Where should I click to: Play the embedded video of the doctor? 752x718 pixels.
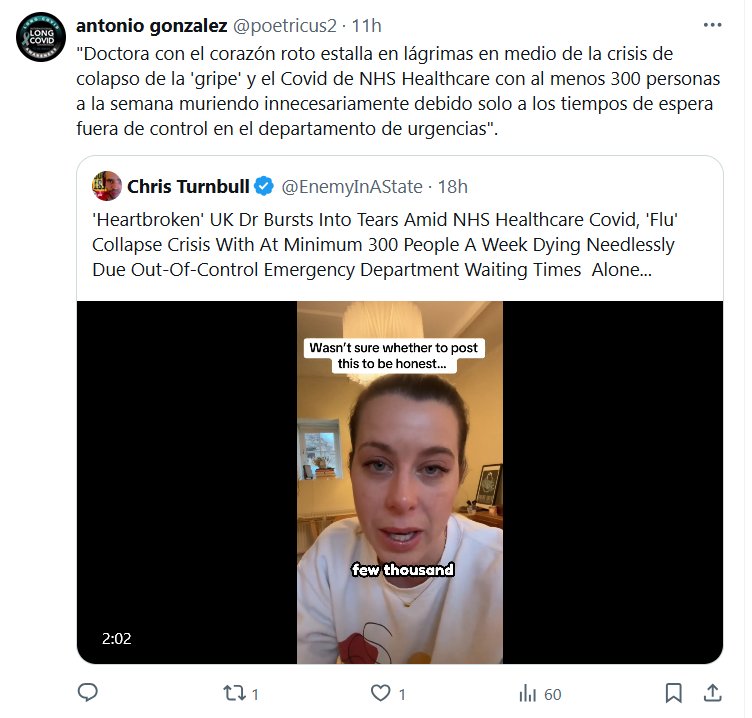pos(400,483)
